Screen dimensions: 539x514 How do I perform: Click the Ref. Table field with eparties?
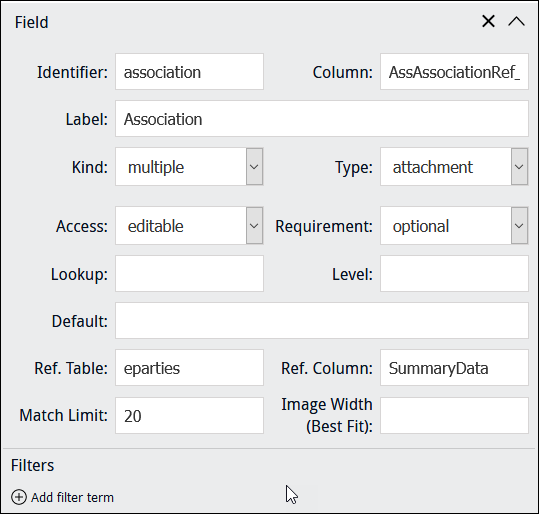(189, 368)
